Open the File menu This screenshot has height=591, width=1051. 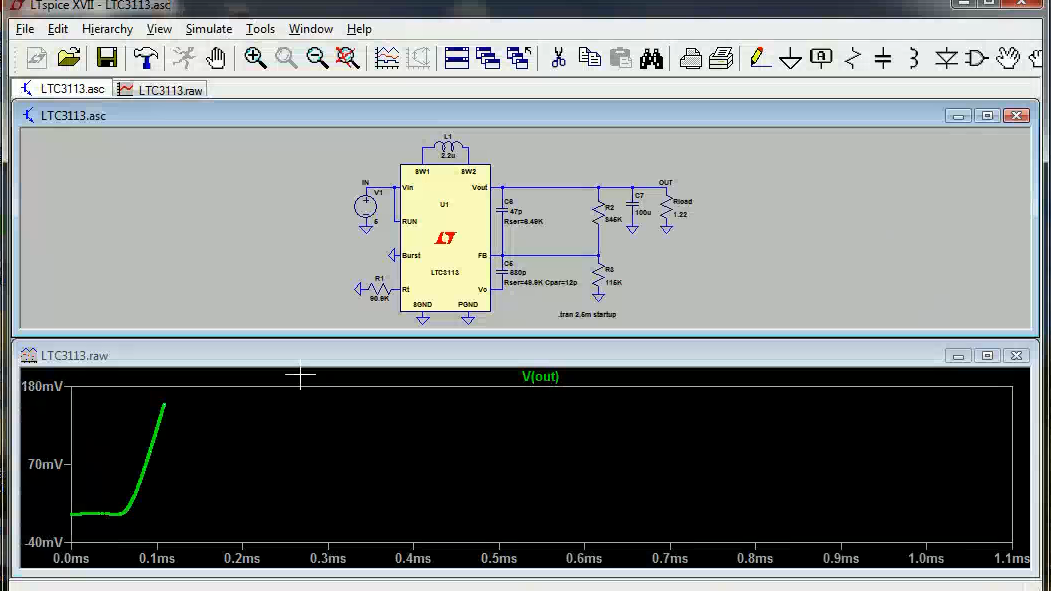25,29
